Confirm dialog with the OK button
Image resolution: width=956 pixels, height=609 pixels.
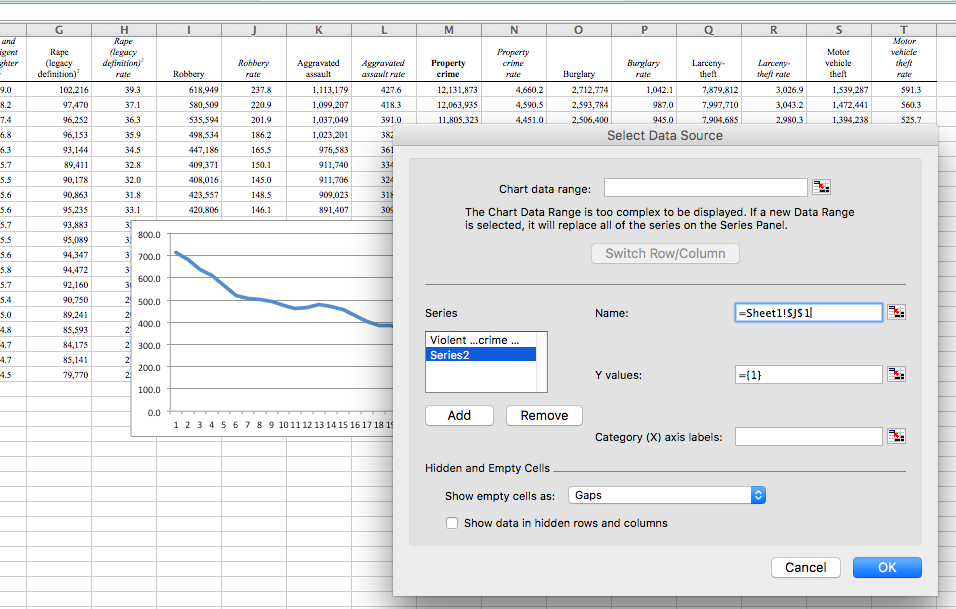coord(886,567)
